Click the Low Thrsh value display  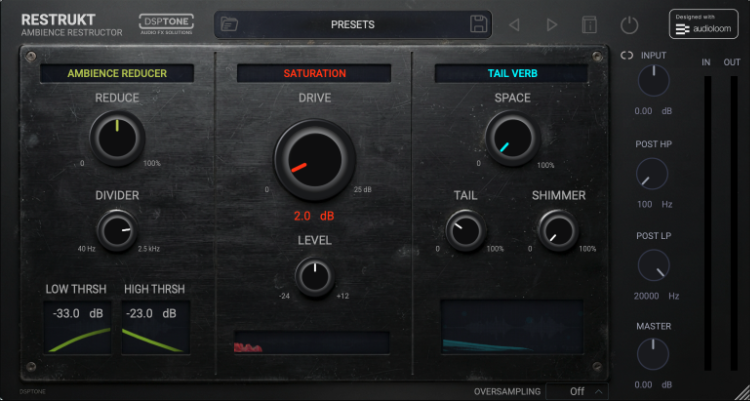click(78, 313)
